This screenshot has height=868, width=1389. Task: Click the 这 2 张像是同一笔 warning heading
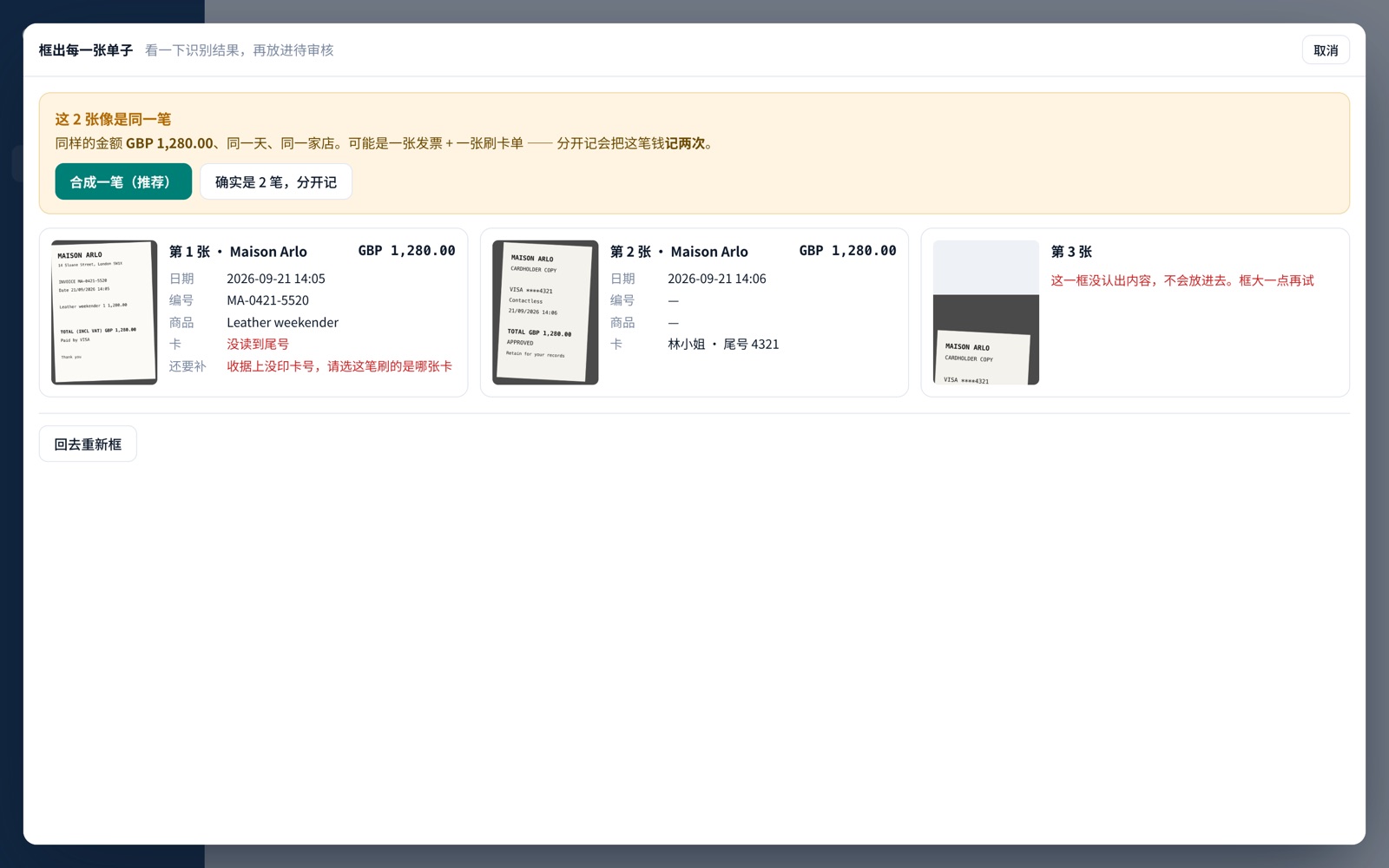tap(113, 119)
